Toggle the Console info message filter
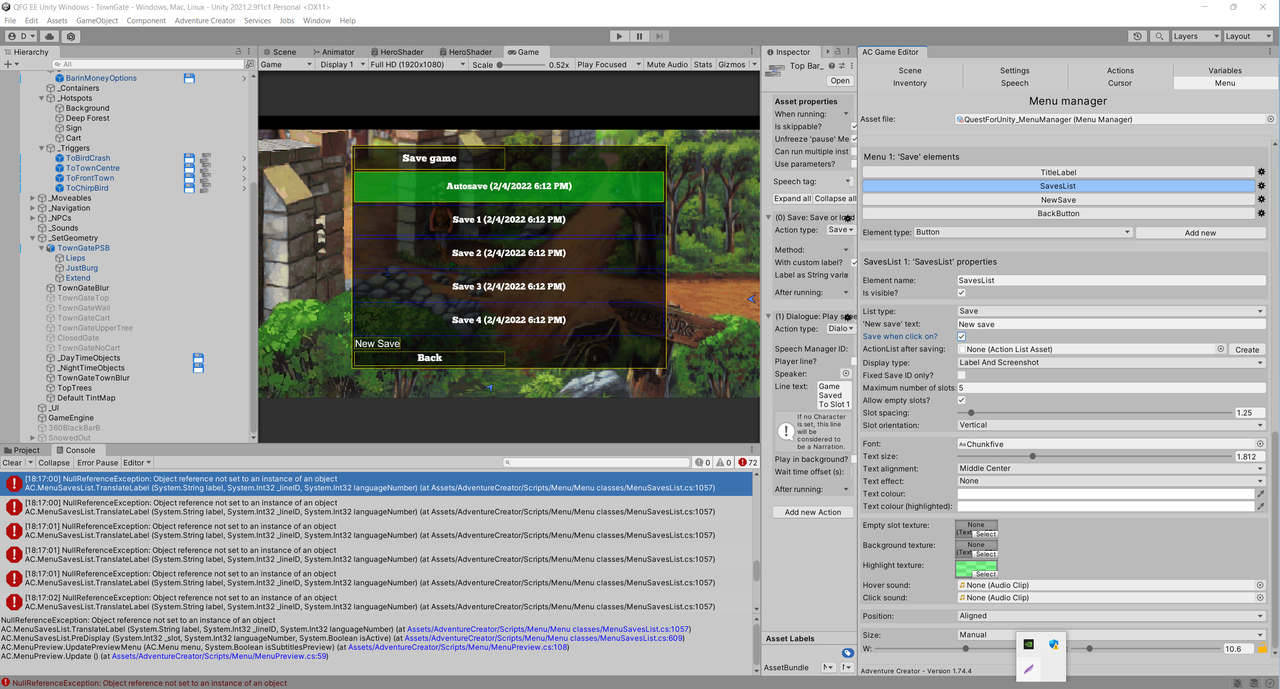The height and width of the screenshot is (689, 1280). pos(703,463)
